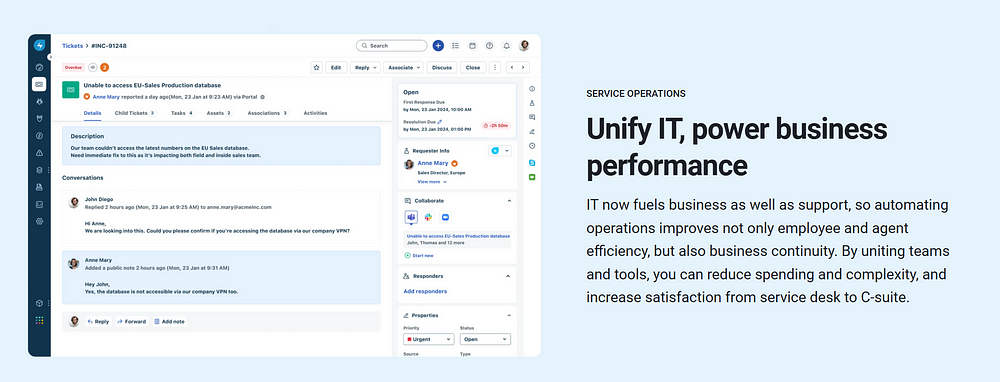Edit the resolution due pencil icon
Image resolution: width=1000 pixels, height=382 pixels.
[439, 121]
